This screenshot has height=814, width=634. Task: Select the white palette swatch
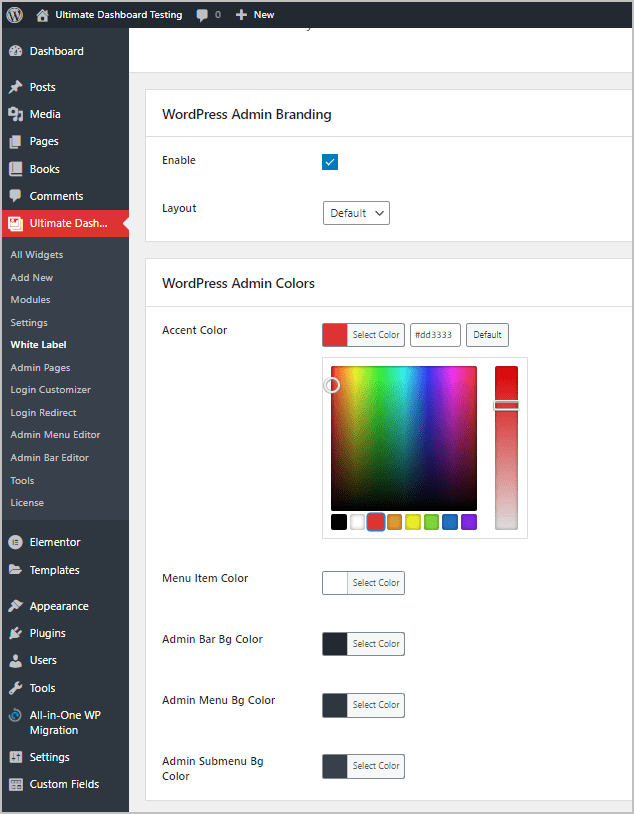[x=357, y=522]
